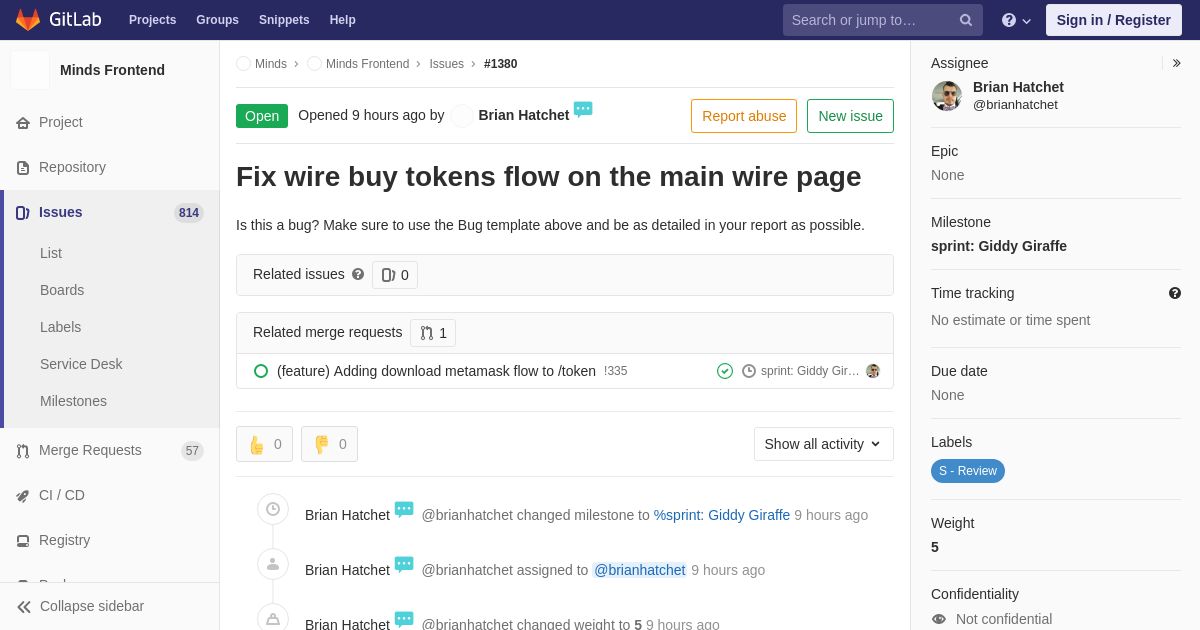Screen dimensions: 1200x630
Task: Open the Show all activity dropdown
Action: pyautogui.click(x=824, y=444)
